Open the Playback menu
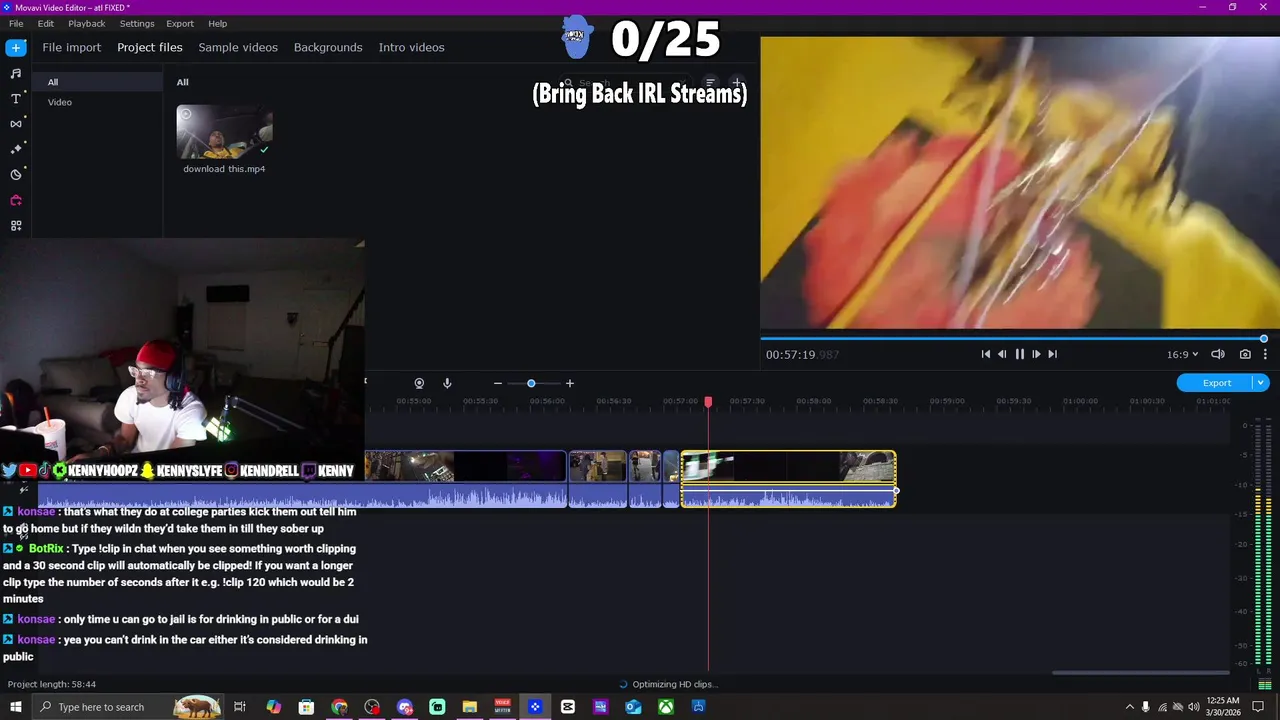Viewport: 1280px width, 720px height. [87, 23]
